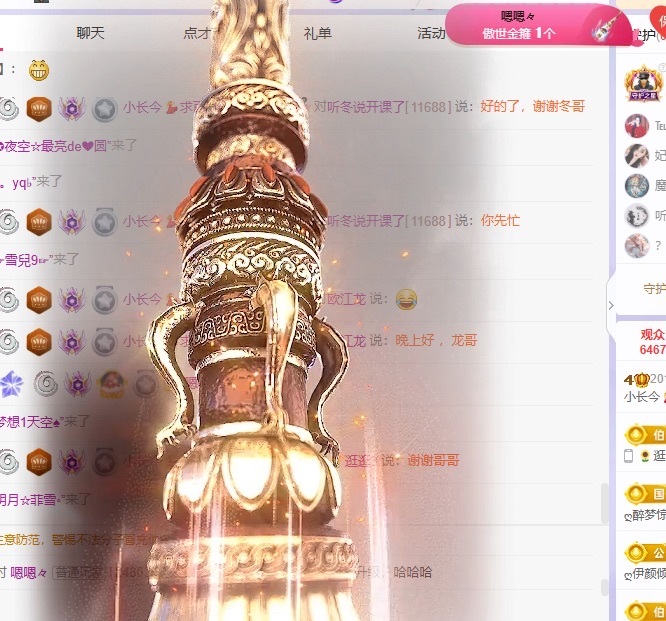
Task: Click the first guardian avatar below 守护之星
Action: point(637,126)
